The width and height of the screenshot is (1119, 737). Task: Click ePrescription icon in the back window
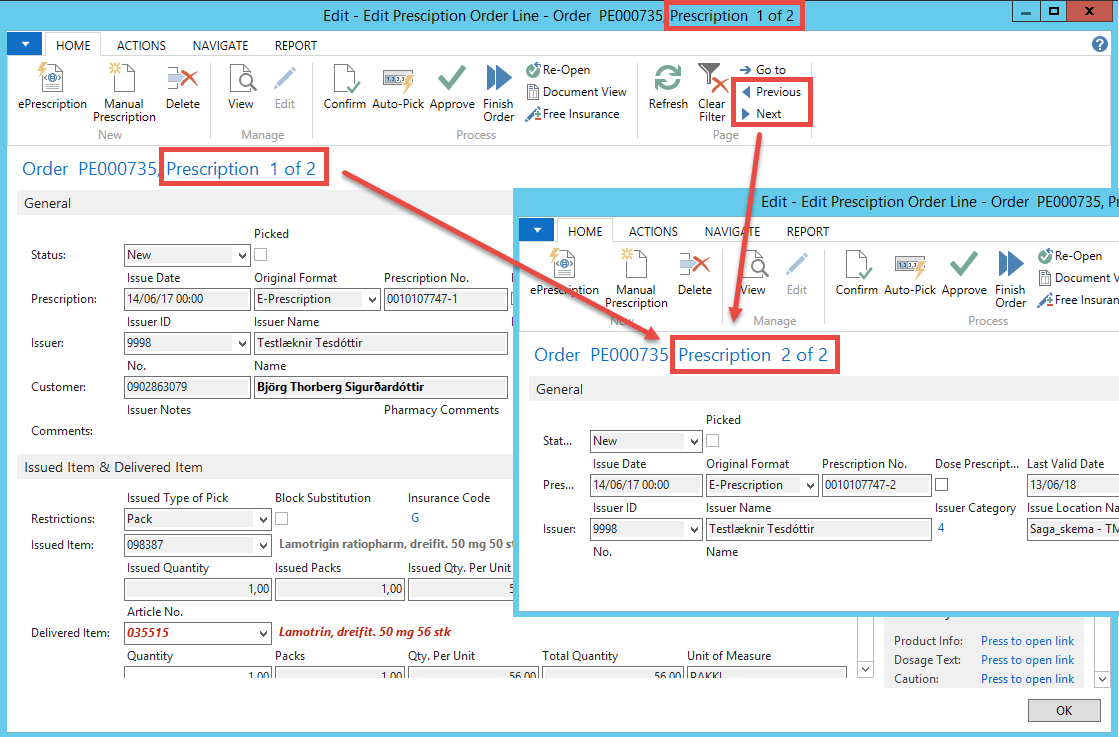52,80
